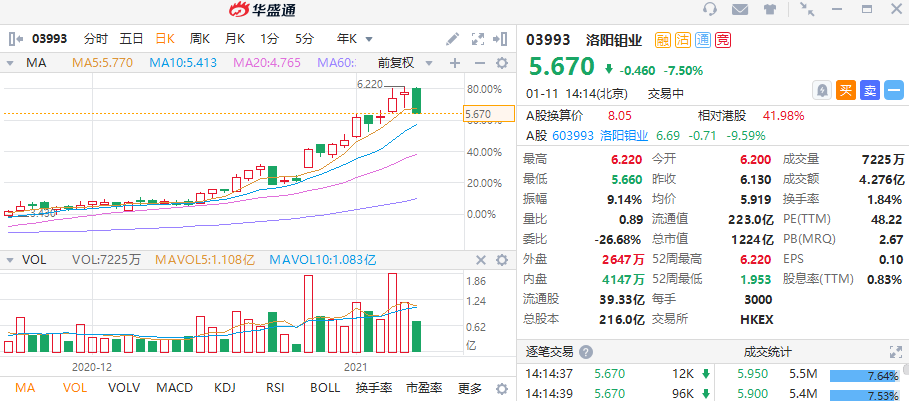909x401 pixels.
Task: Expand the trade statistics panel icon
Action: click(896, 352)
